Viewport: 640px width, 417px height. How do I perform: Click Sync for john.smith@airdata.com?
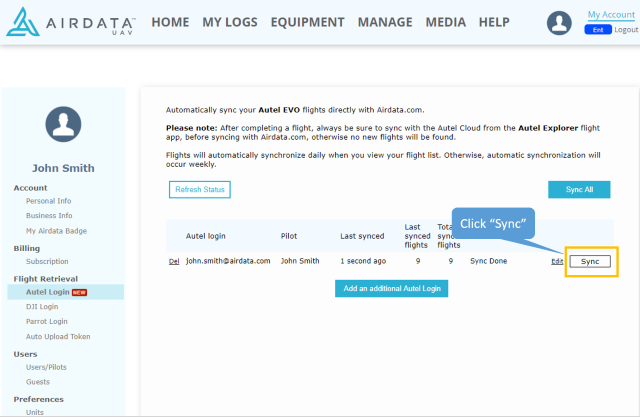coord(590,262)
